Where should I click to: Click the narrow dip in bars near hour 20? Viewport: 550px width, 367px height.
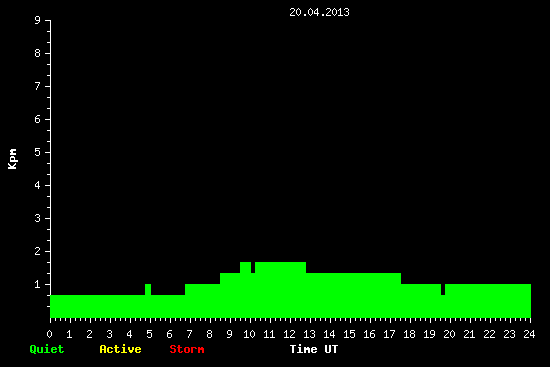point(443,289)
